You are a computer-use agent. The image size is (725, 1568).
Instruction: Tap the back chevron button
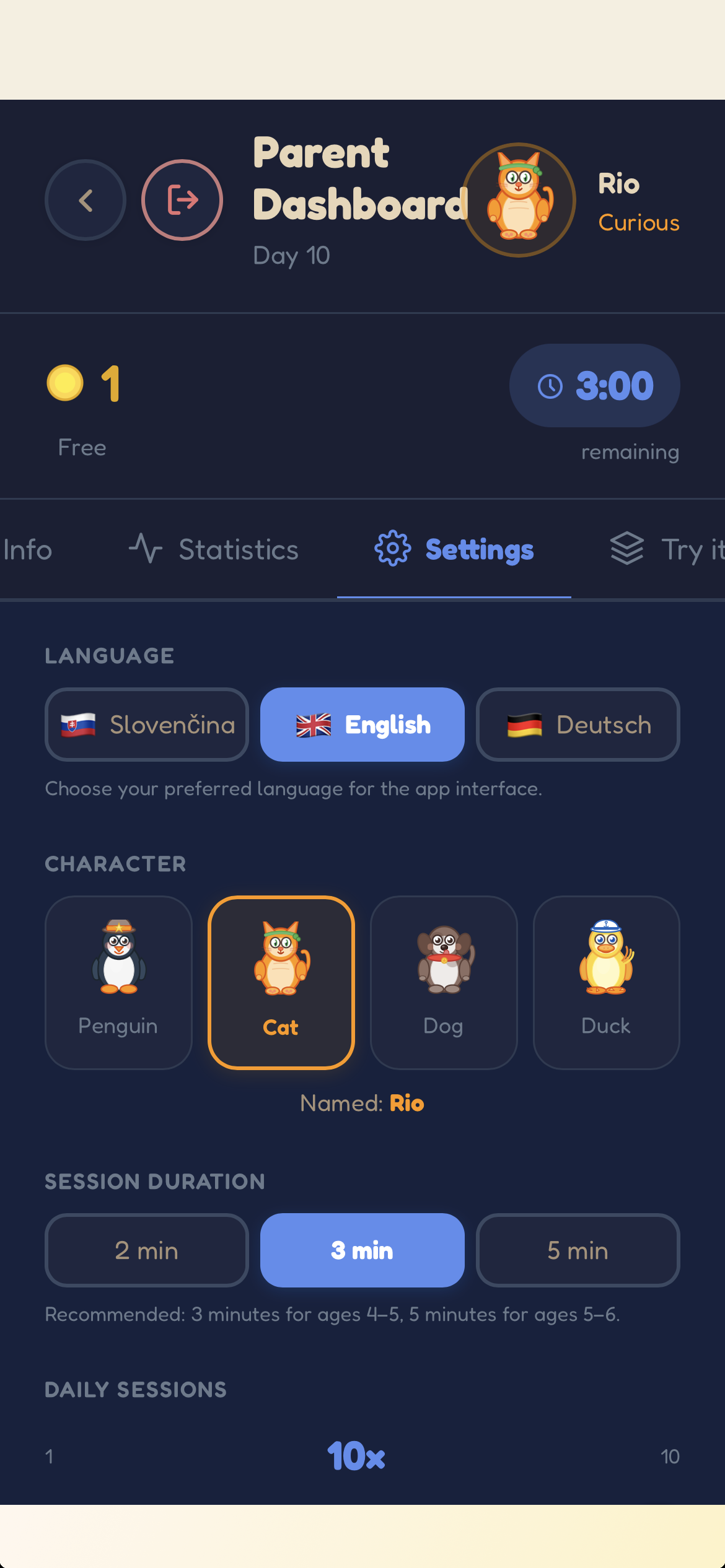pyautogui.click(x=86, y=200)
